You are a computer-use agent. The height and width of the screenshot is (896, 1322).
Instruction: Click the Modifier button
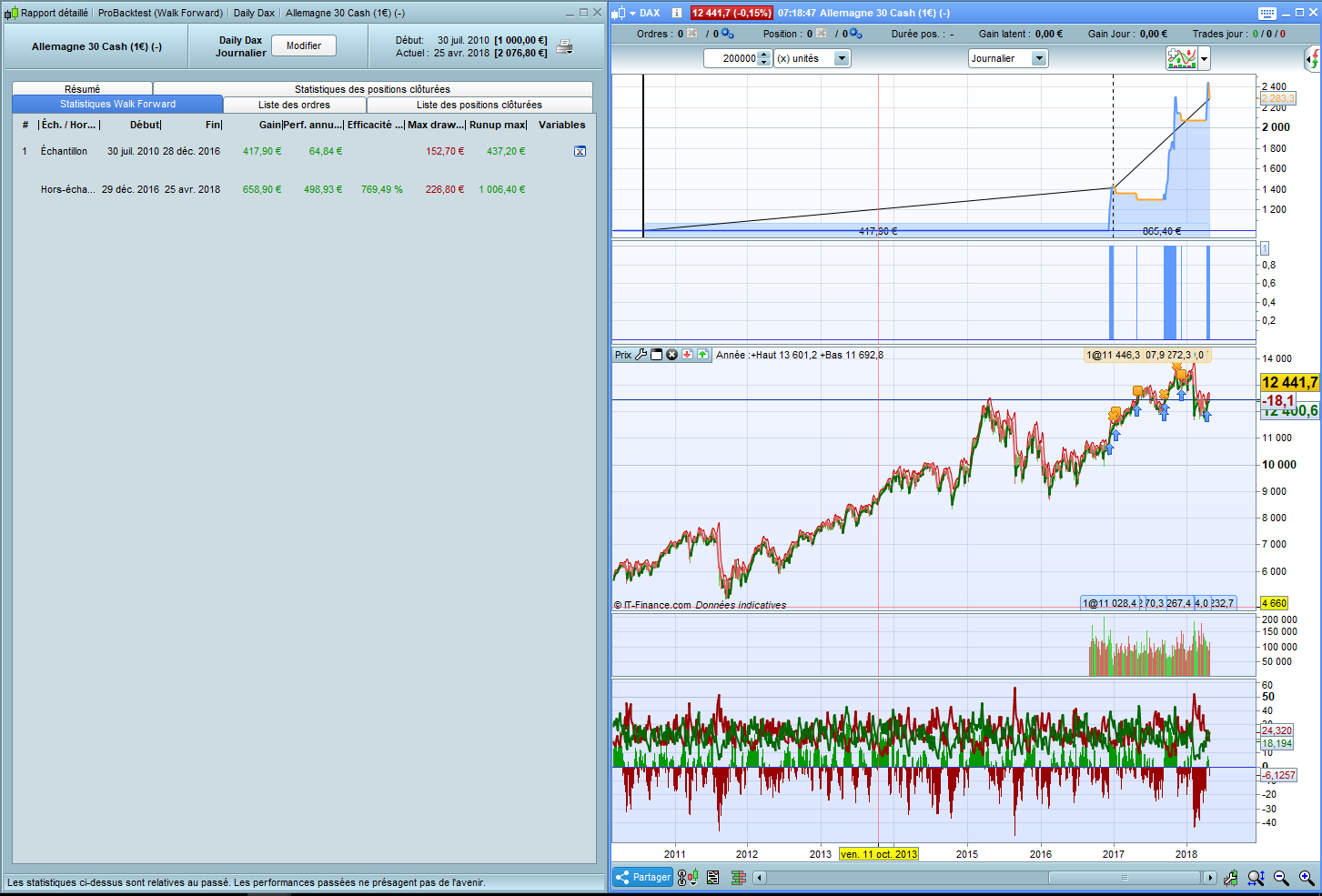click(304, 45)
